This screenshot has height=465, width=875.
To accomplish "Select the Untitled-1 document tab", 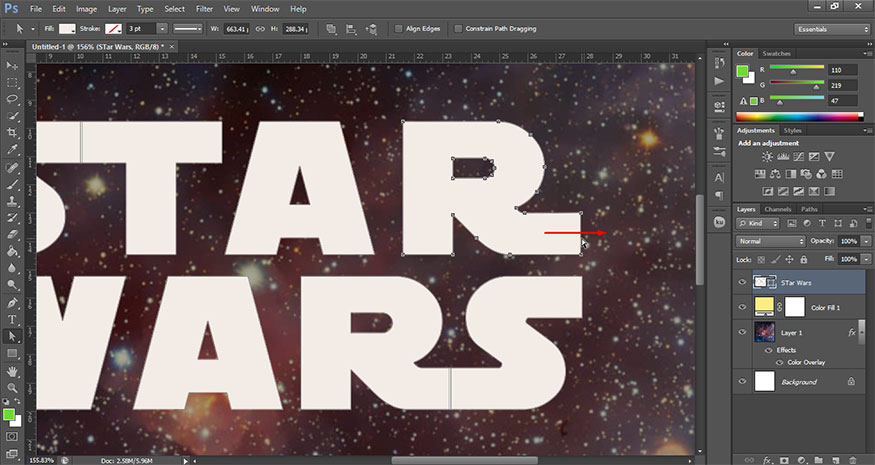I will click(98, 47).
